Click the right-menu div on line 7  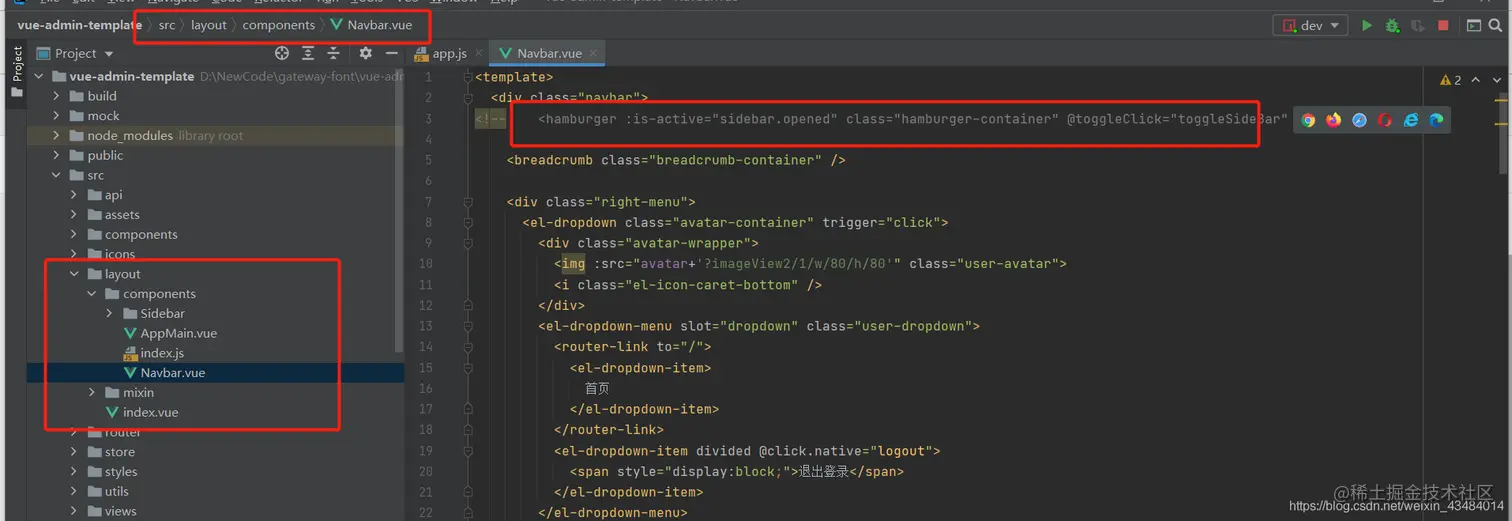(x=601, y=202)
